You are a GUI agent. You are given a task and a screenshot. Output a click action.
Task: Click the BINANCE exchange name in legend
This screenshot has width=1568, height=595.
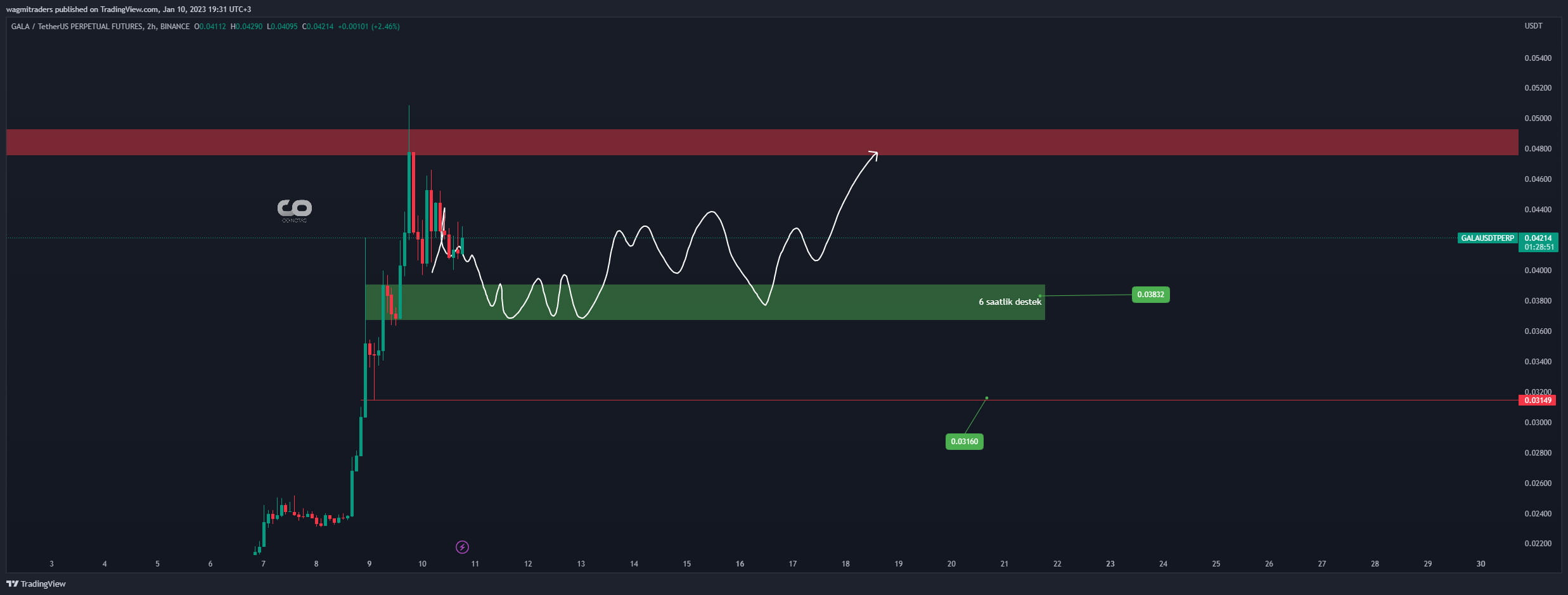click(172, 27)
